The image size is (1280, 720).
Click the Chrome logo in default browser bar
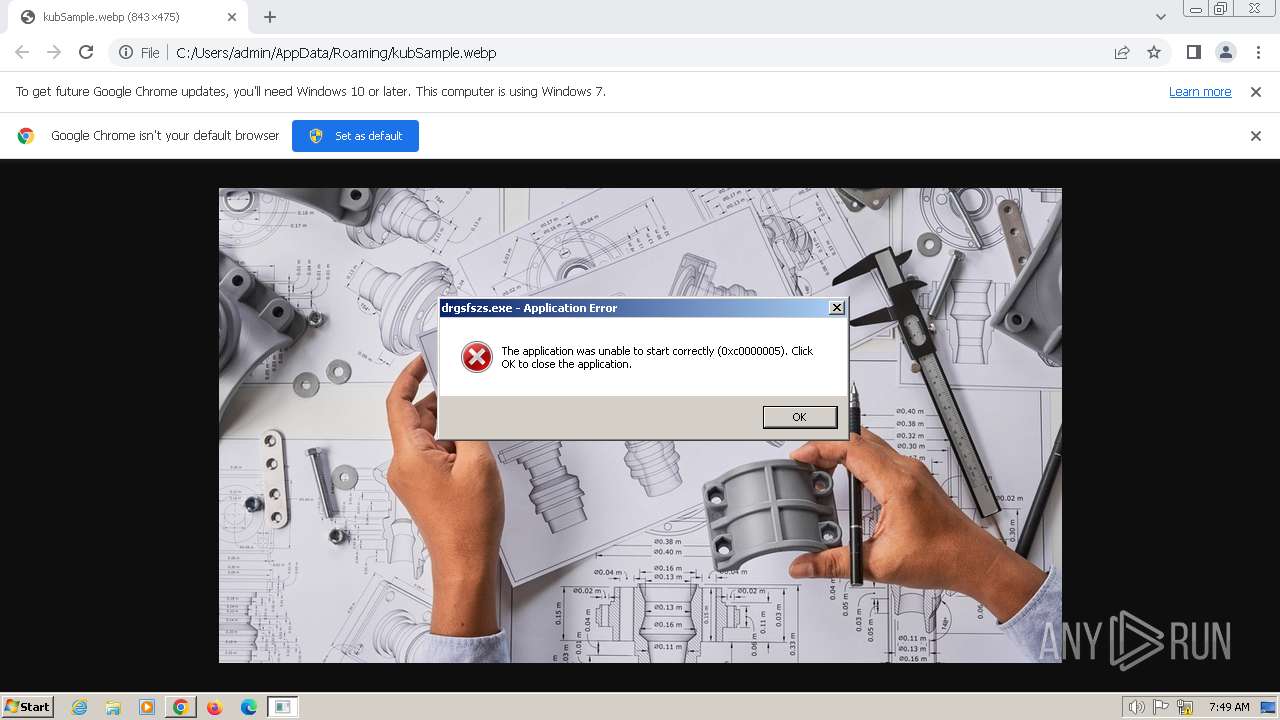pos(26,136)
